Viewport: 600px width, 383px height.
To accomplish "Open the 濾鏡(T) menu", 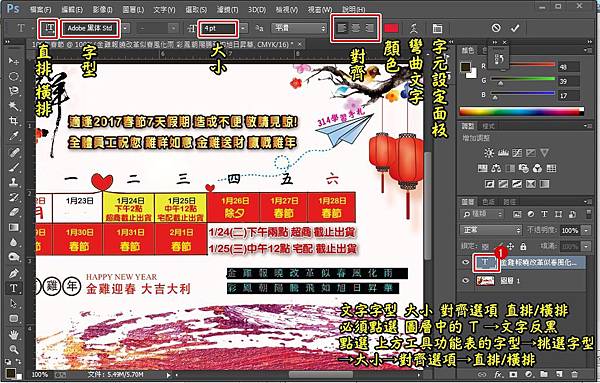I will 227,9.
